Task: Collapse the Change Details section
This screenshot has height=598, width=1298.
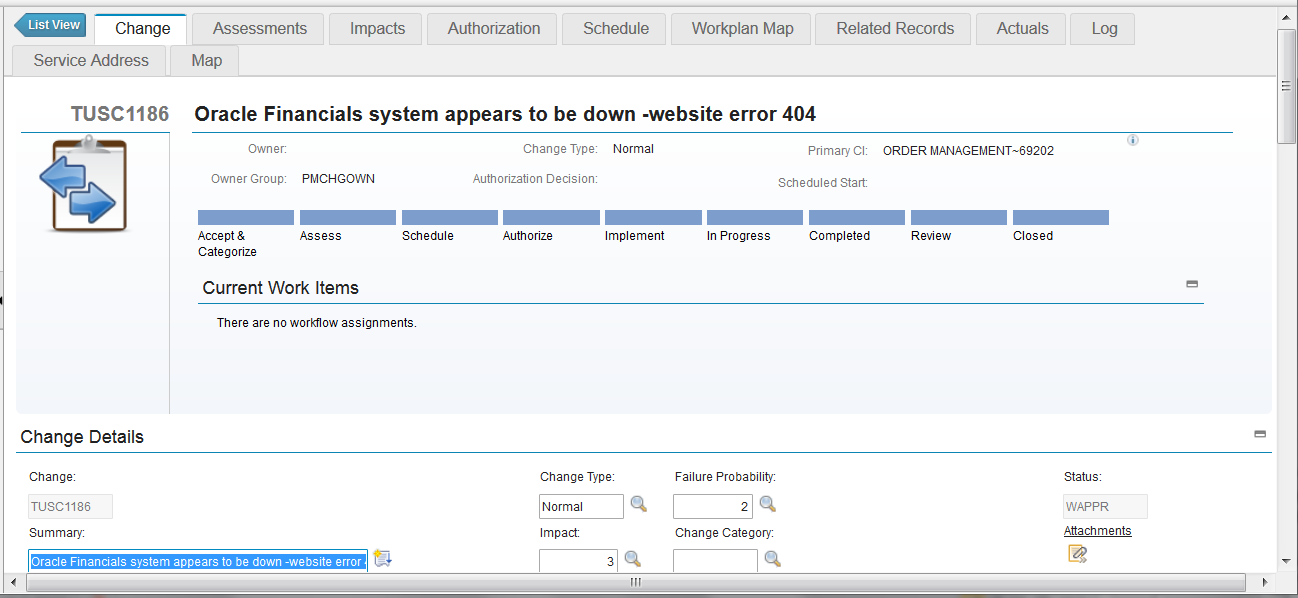Action: pos(1260,434)
